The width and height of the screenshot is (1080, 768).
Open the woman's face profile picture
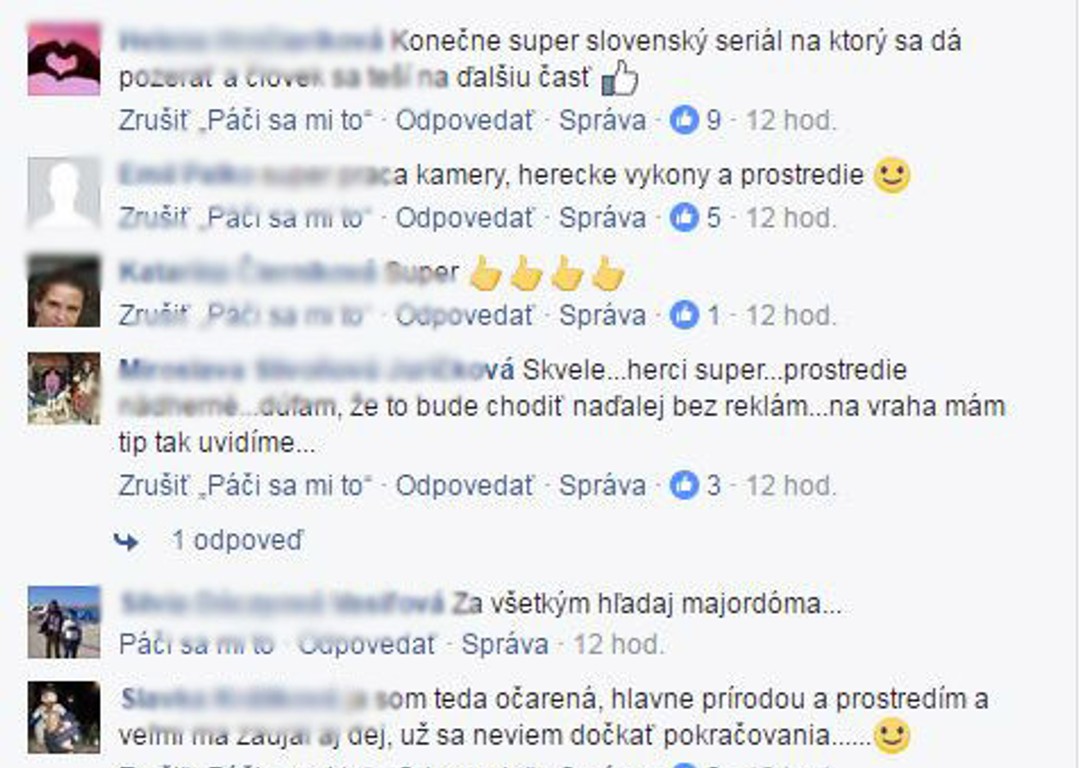(63, 291)
